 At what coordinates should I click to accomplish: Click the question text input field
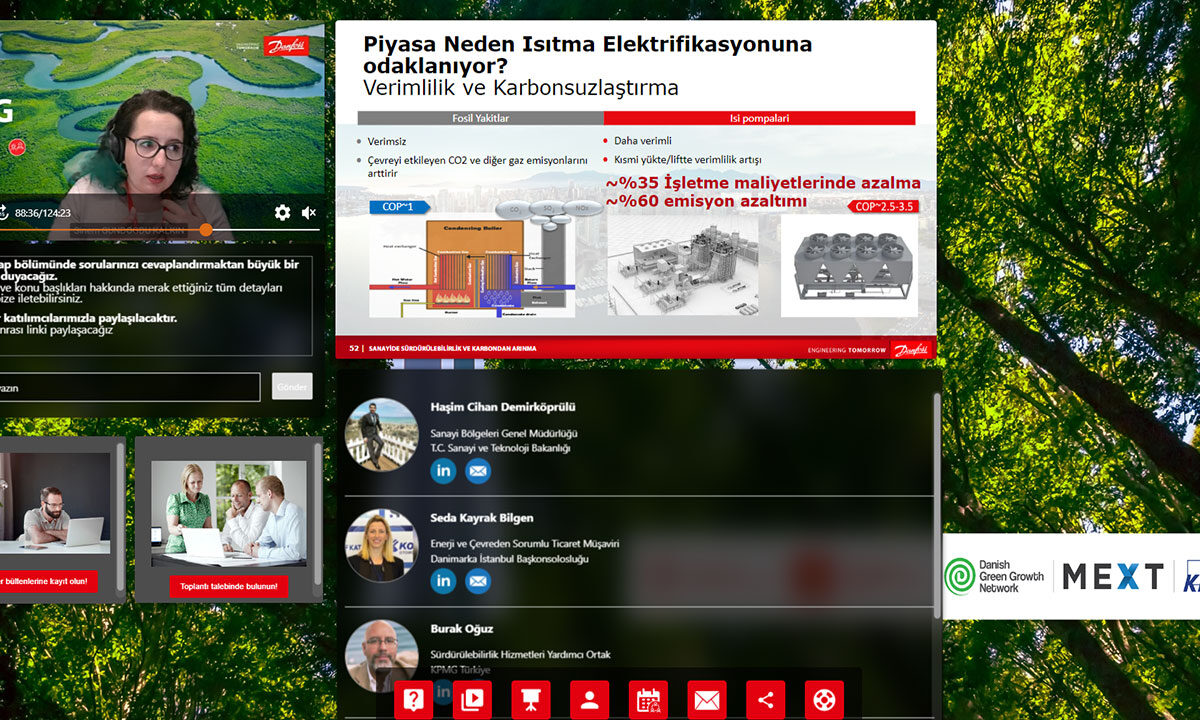tap(130, 387)
